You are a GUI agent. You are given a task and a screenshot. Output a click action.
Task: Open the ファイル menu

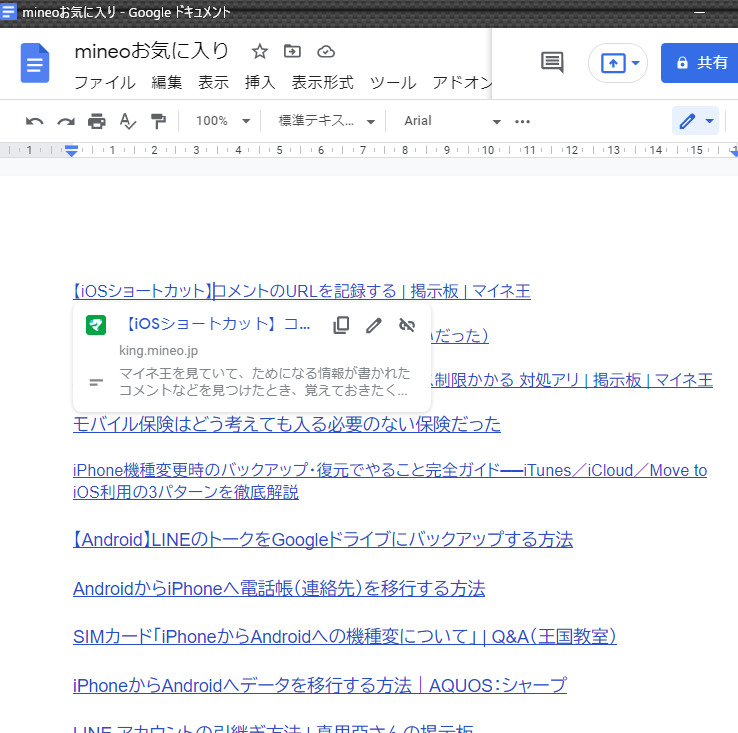pos(105,82)
